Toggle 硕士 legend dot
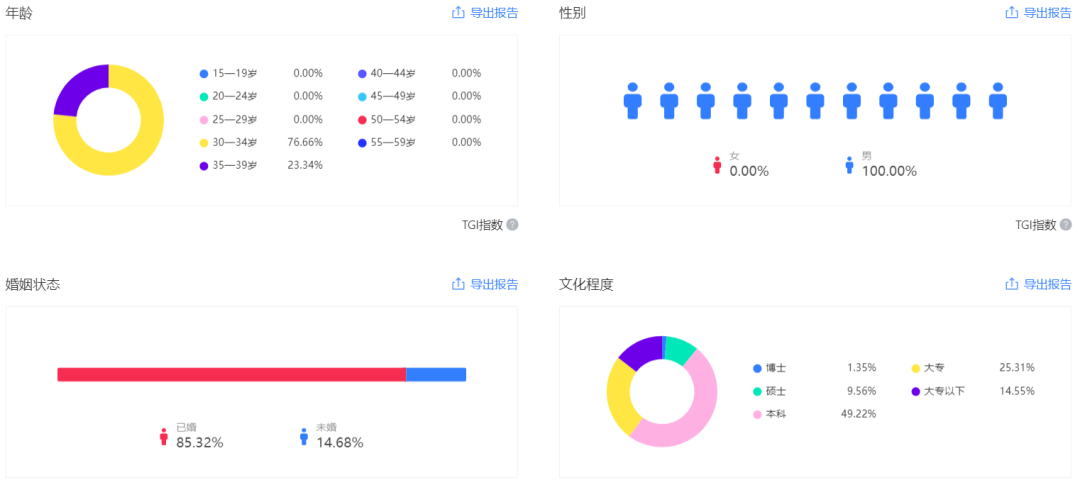 757,391
